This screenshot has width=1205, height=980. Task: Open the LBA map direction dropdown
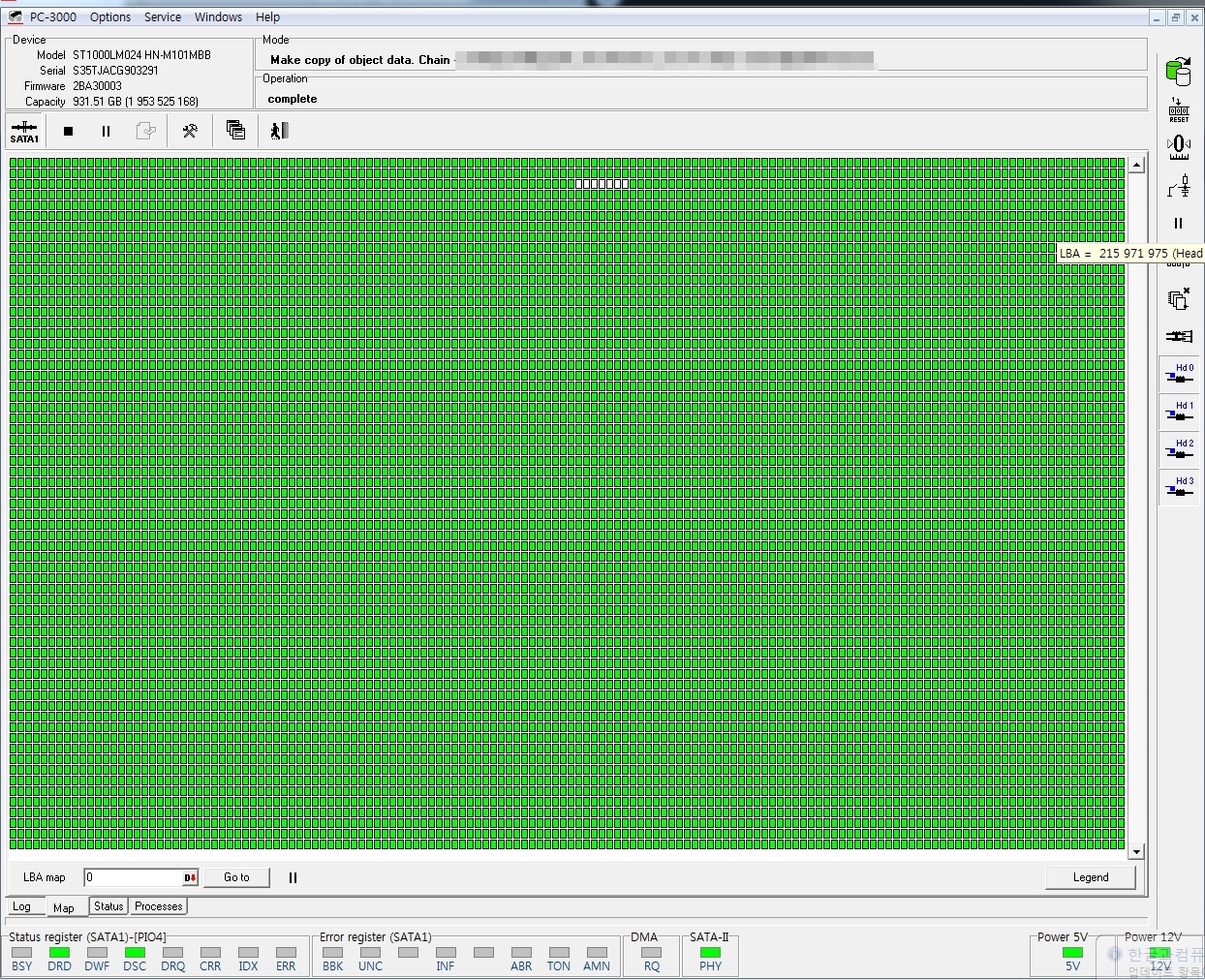pyautogui.click(x=190, y=877)
